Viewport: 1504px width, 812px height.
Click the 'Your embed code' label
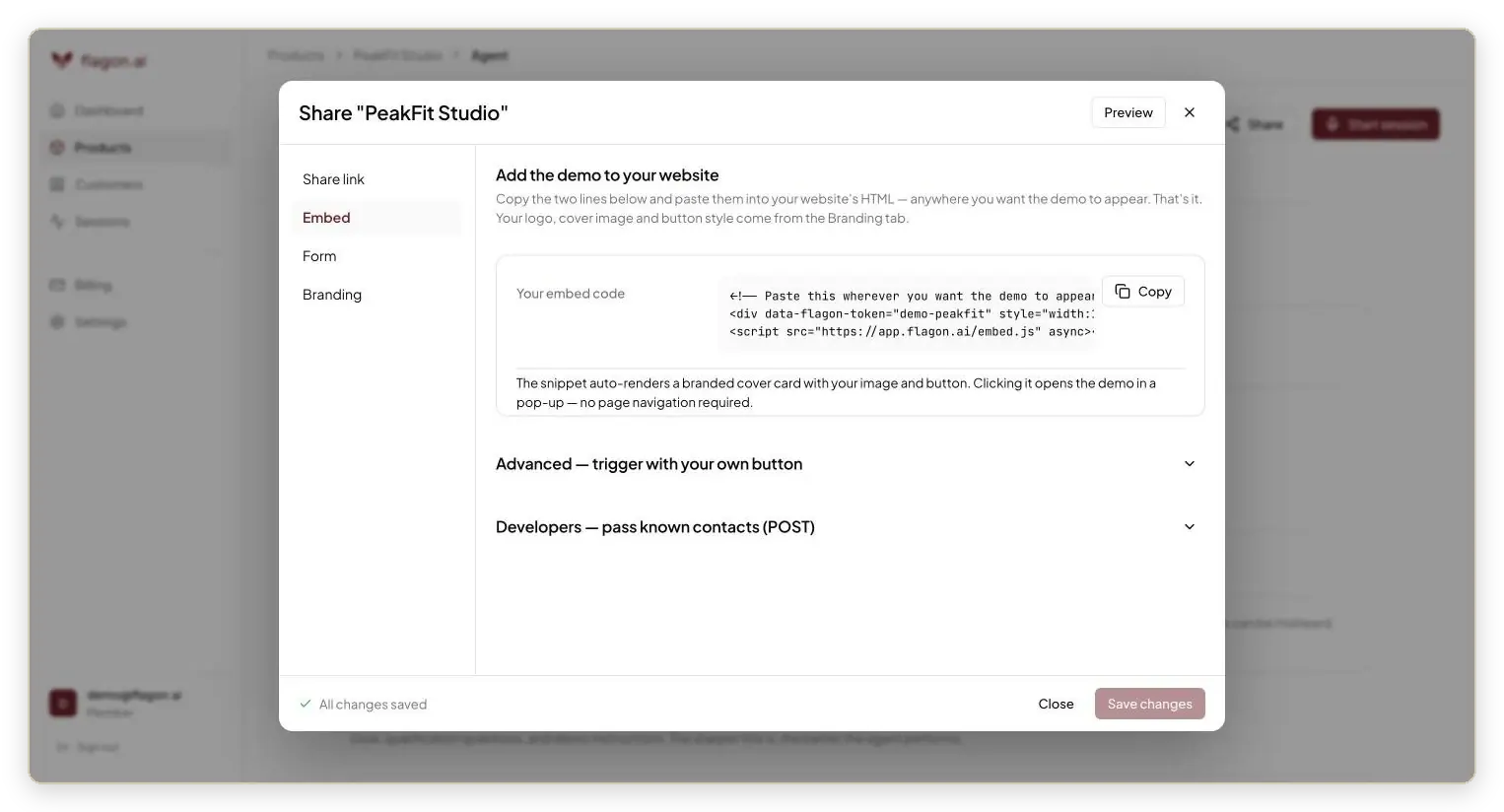pos(571,294)
